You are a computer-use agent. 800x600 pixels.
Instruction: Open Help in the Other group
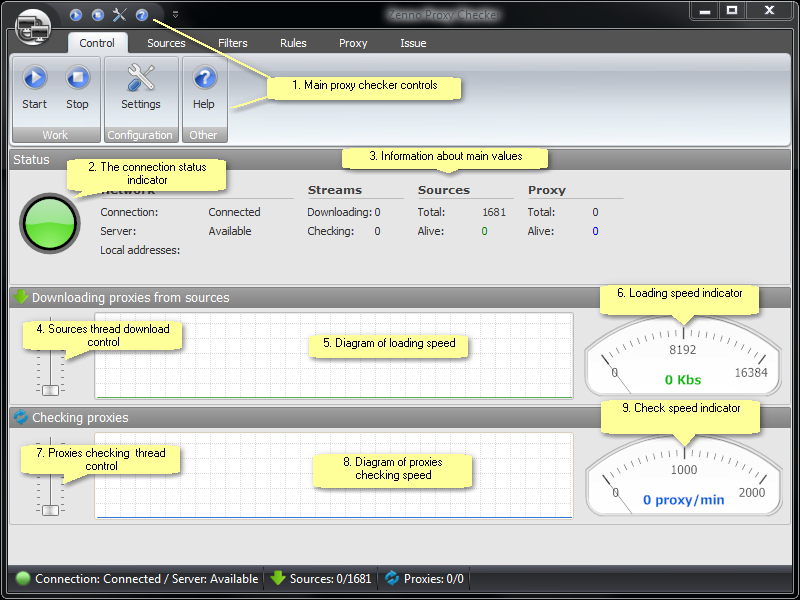click(204, 88)
